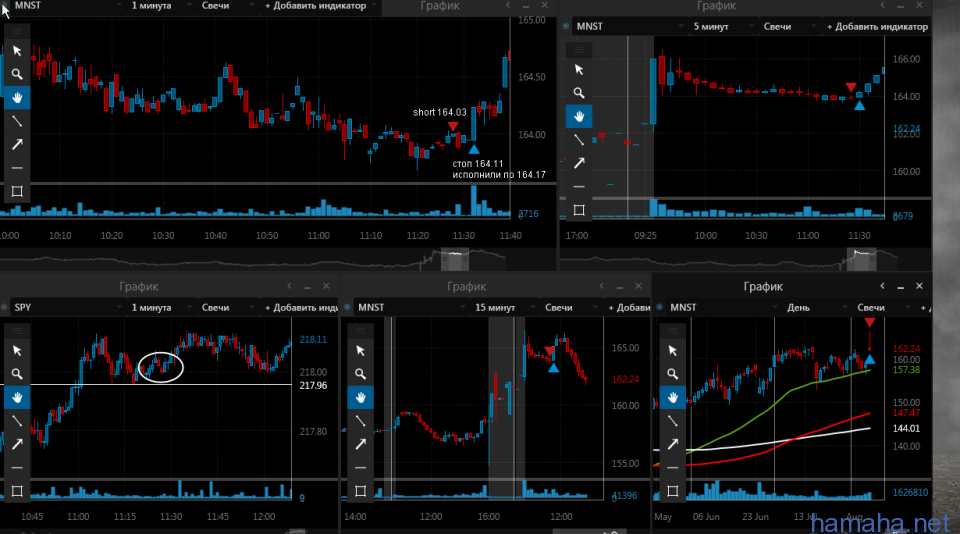This screenshot has height=534, width=960.
Task: Open 'День' timeframe dropdown in daily chart
Action: [x=816, y=307]
